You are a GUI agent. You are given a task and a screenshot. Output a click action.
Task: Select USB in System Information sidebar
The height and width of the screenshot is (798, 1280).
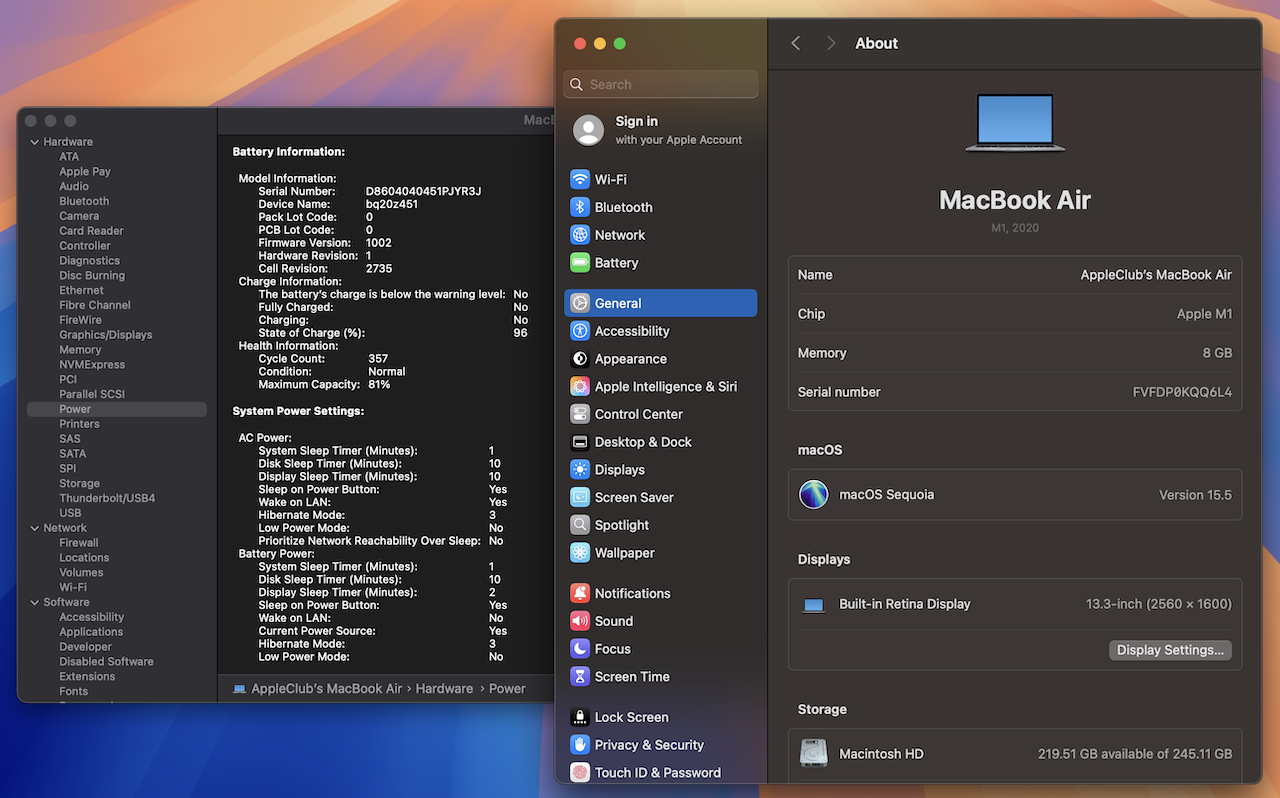point(70,513)
